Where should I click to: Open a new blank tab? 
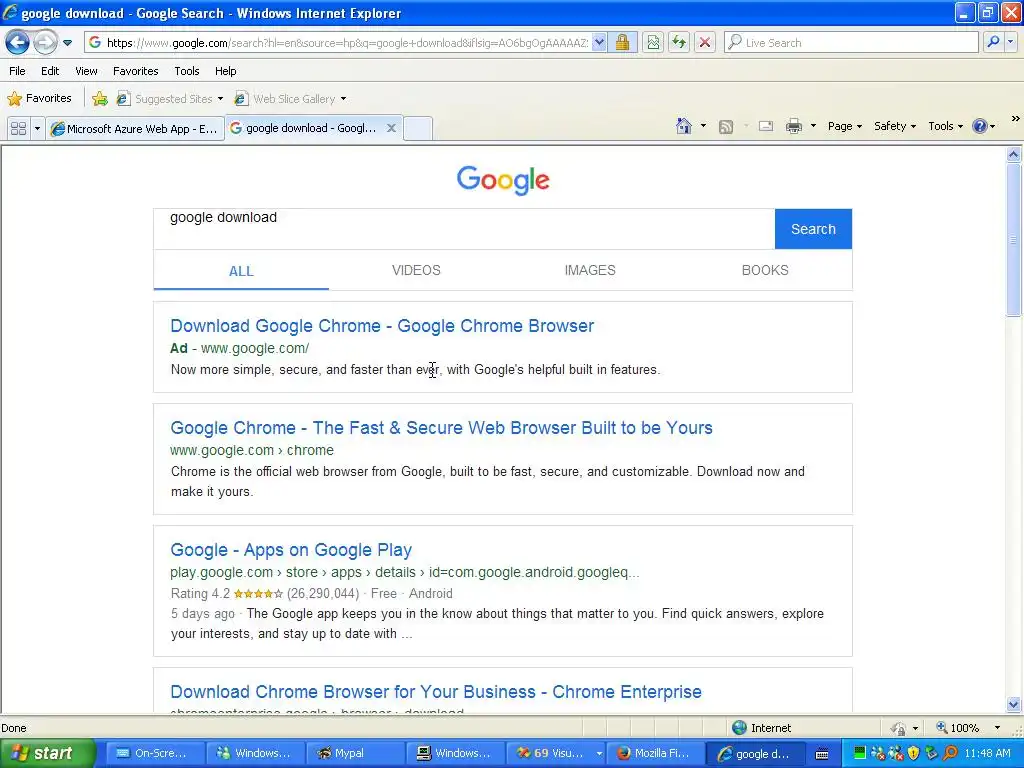click(418, 128)
